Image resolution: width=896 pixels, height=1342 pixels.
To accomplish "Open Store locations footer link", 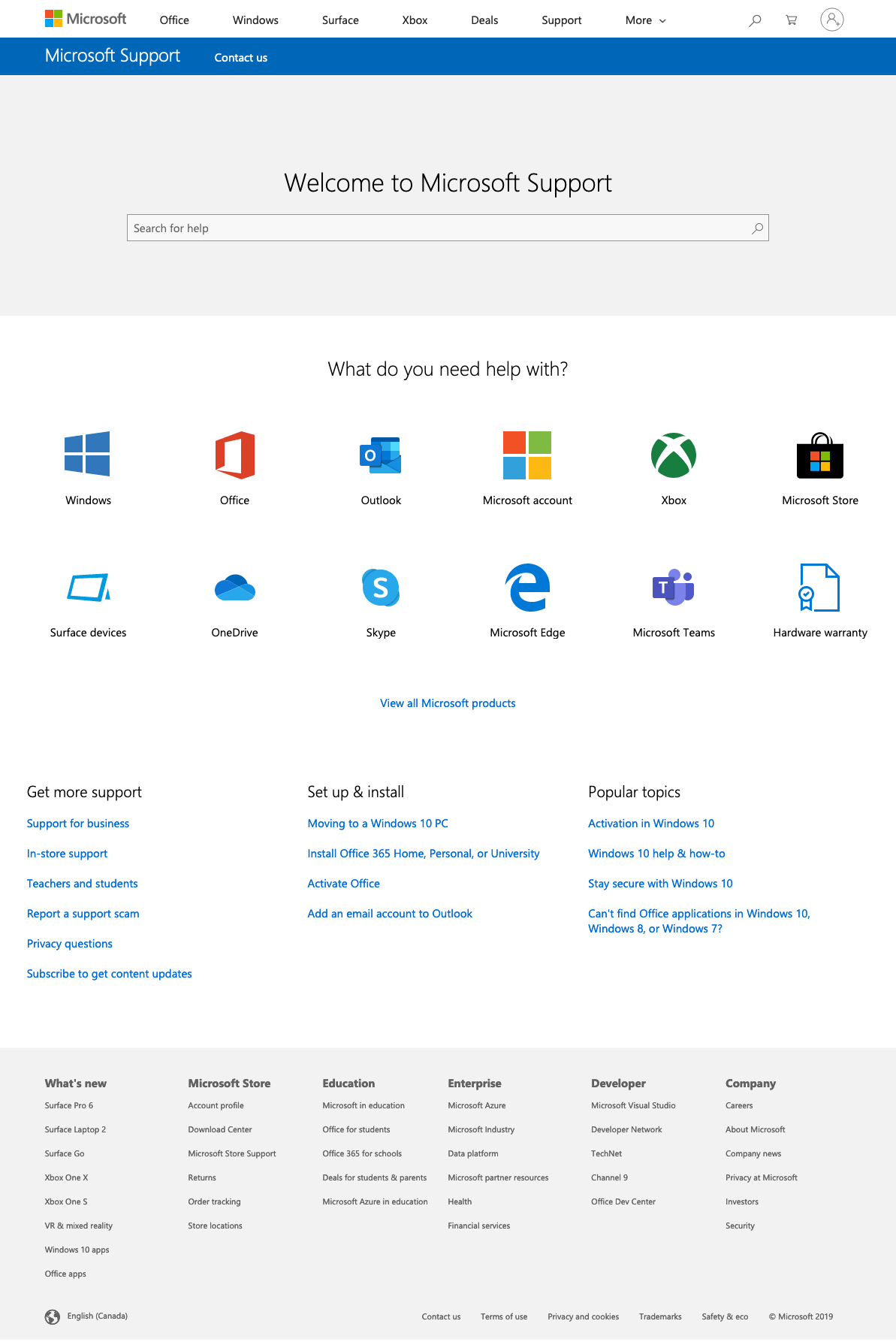I will click(x=215, y=1226).
